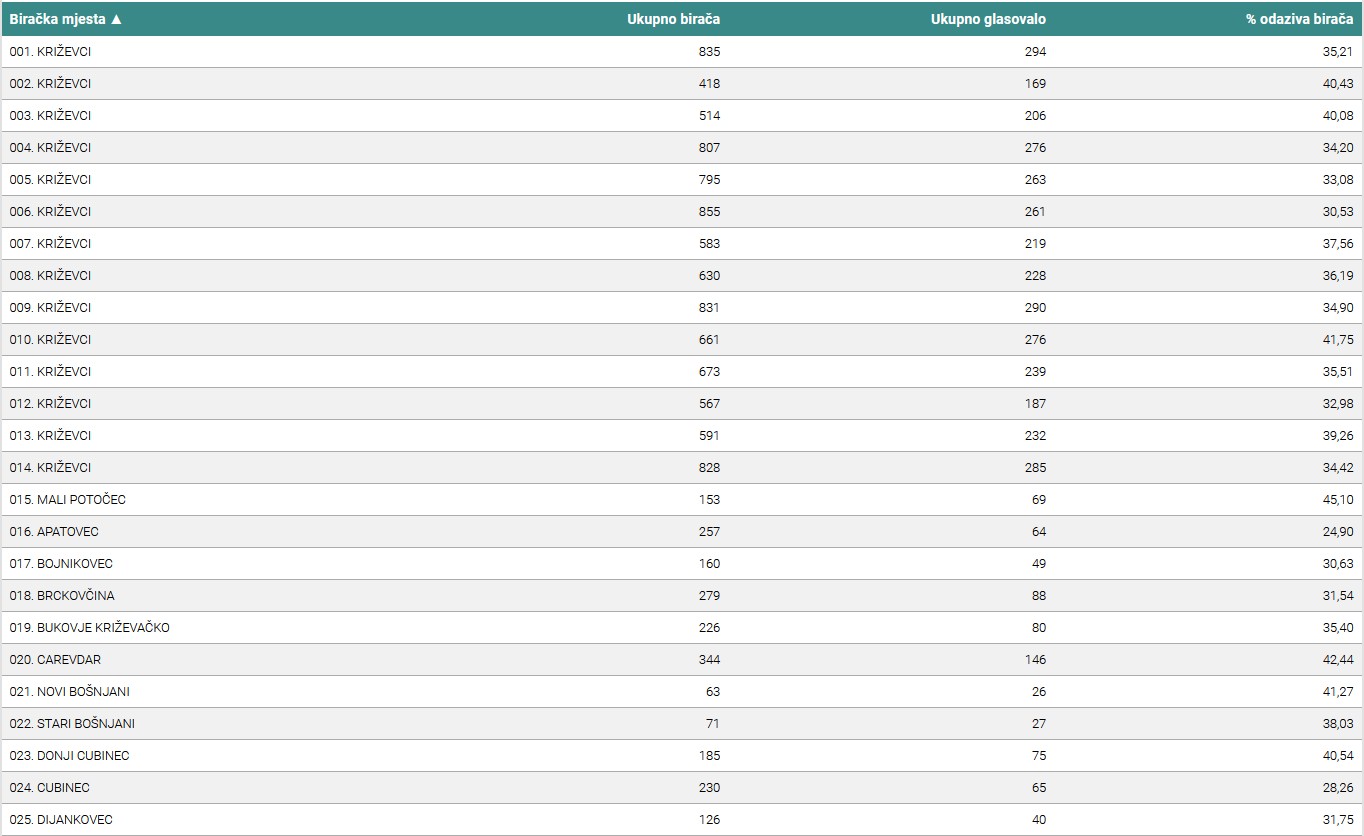Click the 024. CUBINEC entry
The width and height of the screenshot is (1364, 836).
49,787
